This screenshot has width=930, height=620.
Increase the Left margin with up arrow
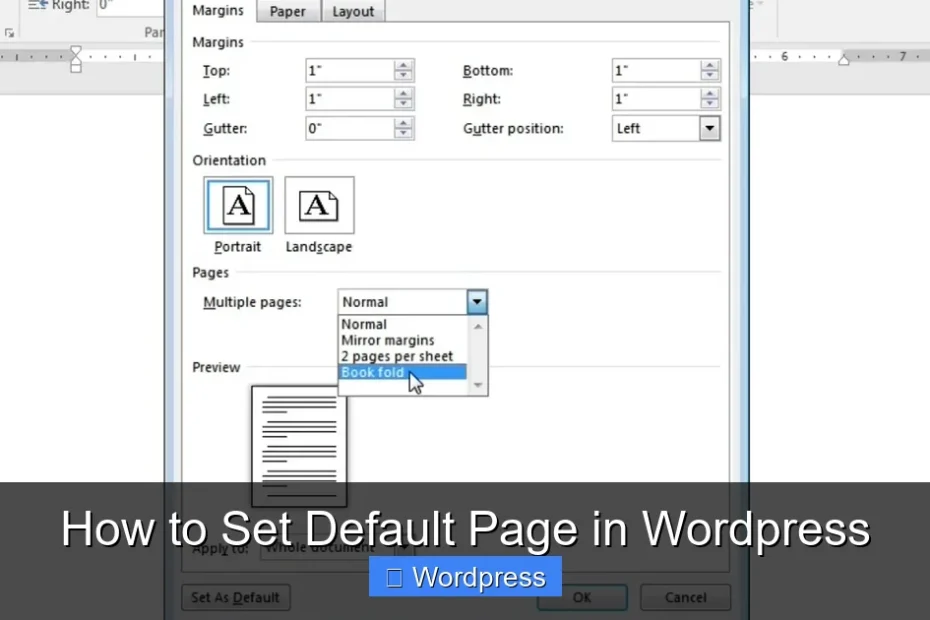(403, 94)
